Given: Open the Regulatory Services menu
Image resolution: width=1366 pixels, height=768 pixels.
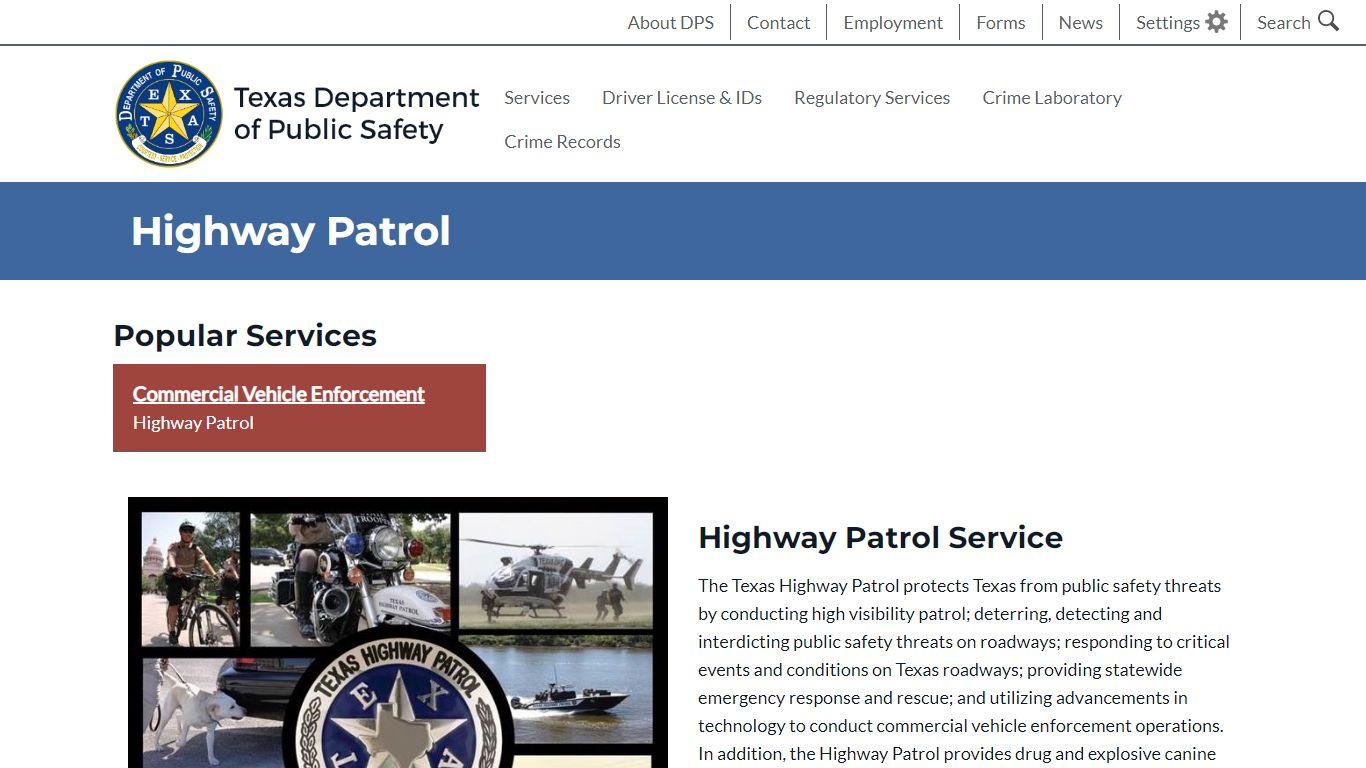Looking at the screenshot, I should click(x=872, y=97).
